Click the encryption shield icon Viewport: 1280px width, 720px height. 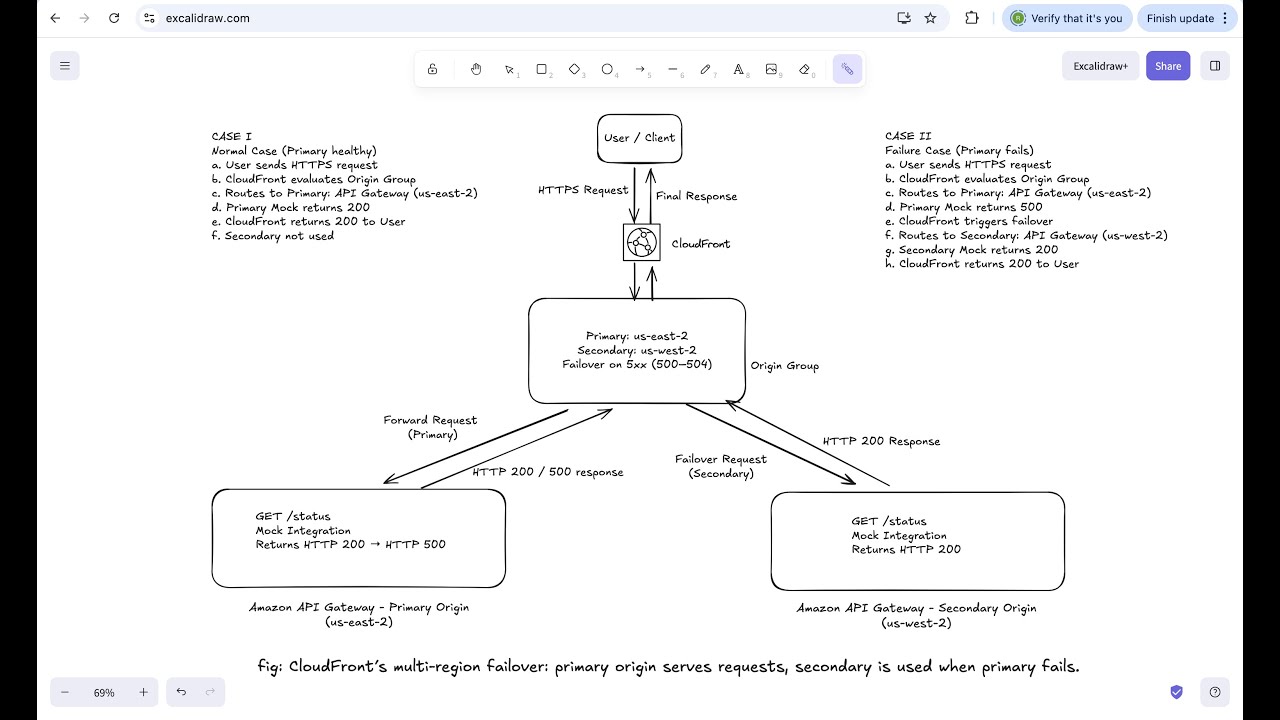click(1177, 692)
